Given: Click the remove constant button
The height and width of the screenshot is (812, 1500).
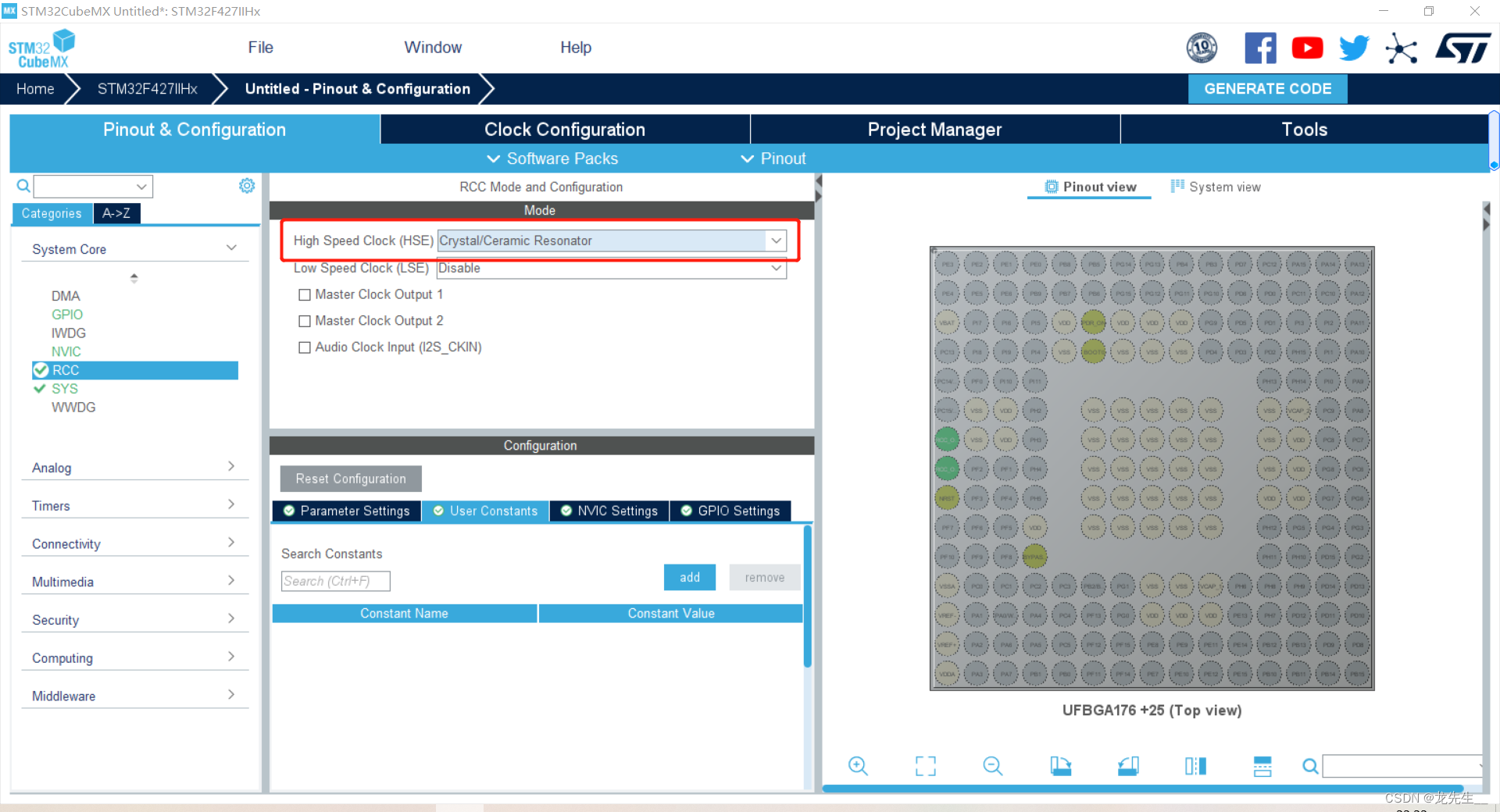Looking at the screenshot, I should tap(765, 577).
